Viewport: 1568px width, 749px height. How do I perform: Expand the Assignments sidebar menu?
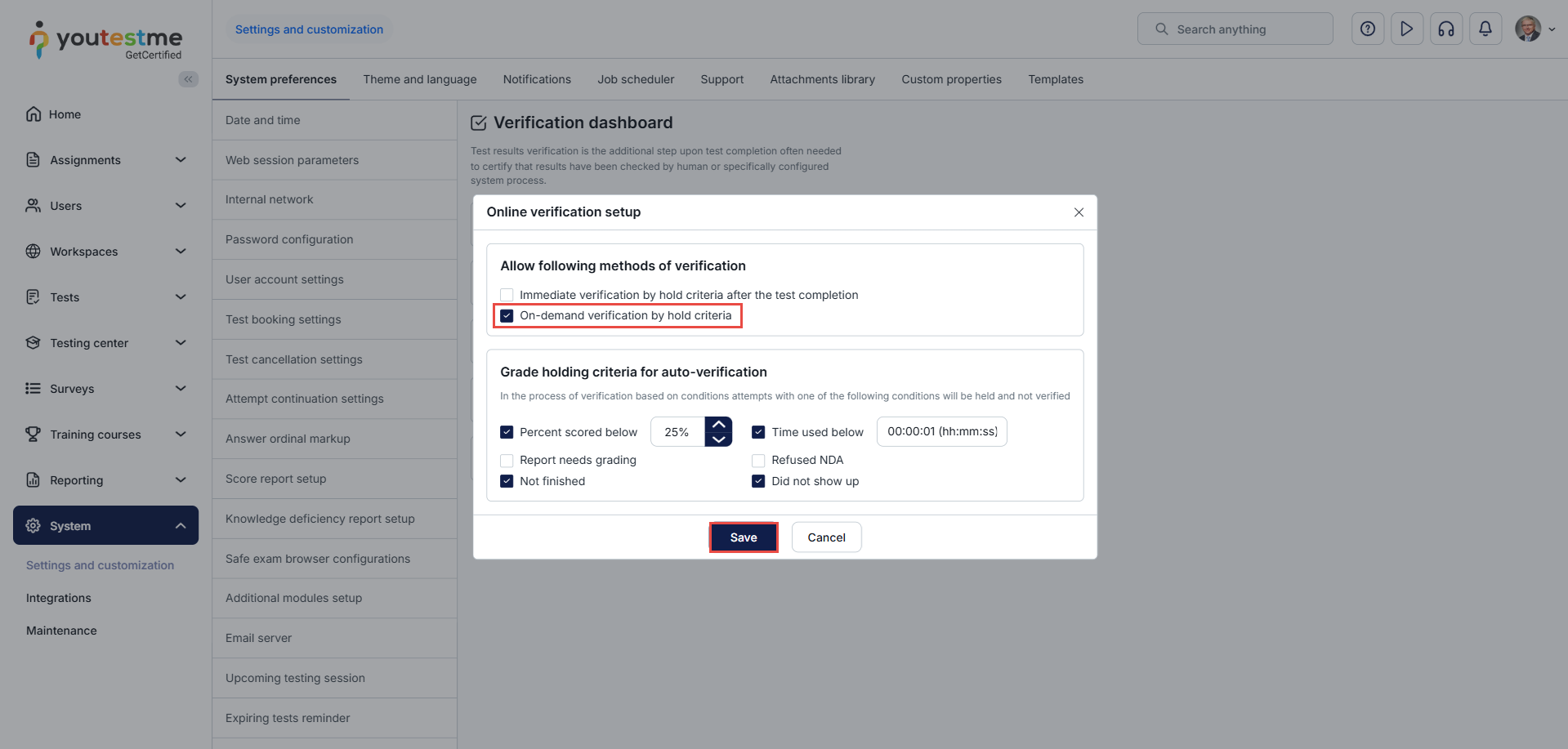click(181, 160)
